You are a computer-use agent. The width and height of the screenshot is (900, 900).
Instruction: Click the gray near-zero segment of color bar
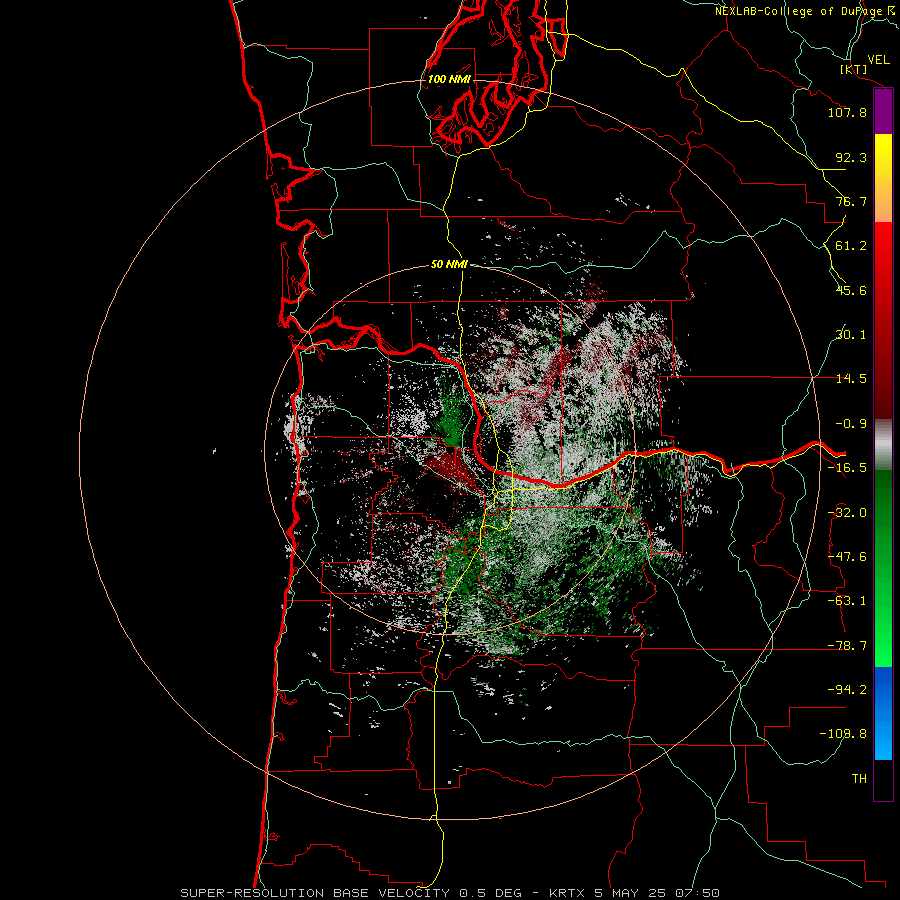tap(883, 445)
